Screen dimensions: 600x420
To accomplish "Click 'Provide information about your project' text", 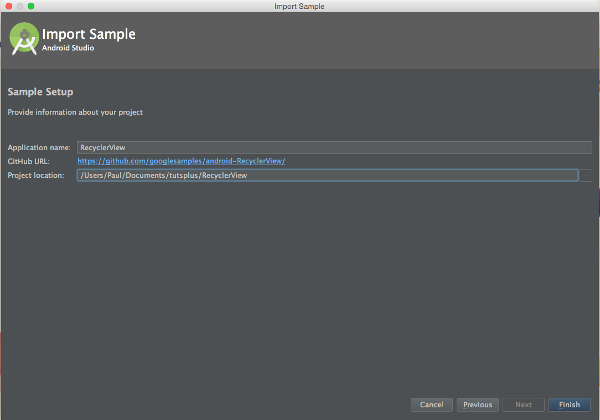I will click(75, 112).
